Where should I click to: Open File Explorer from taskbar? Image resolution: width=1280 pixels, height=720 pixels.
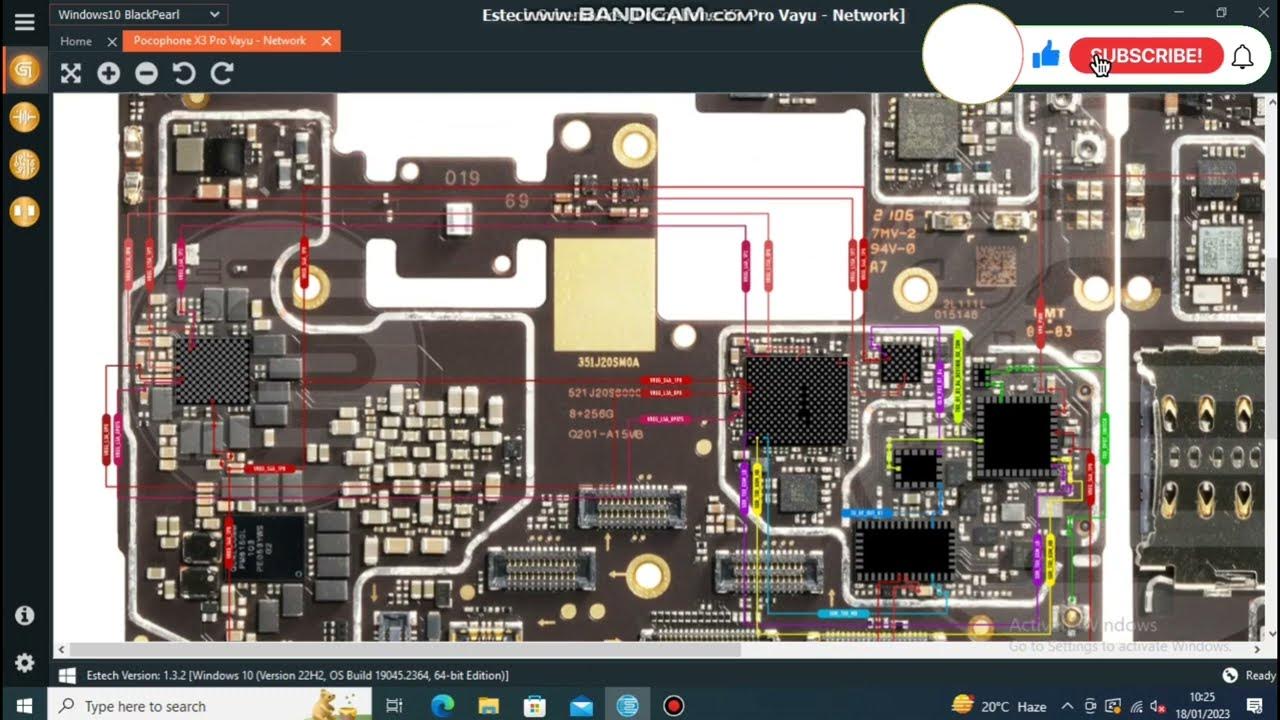pos(488,706)
